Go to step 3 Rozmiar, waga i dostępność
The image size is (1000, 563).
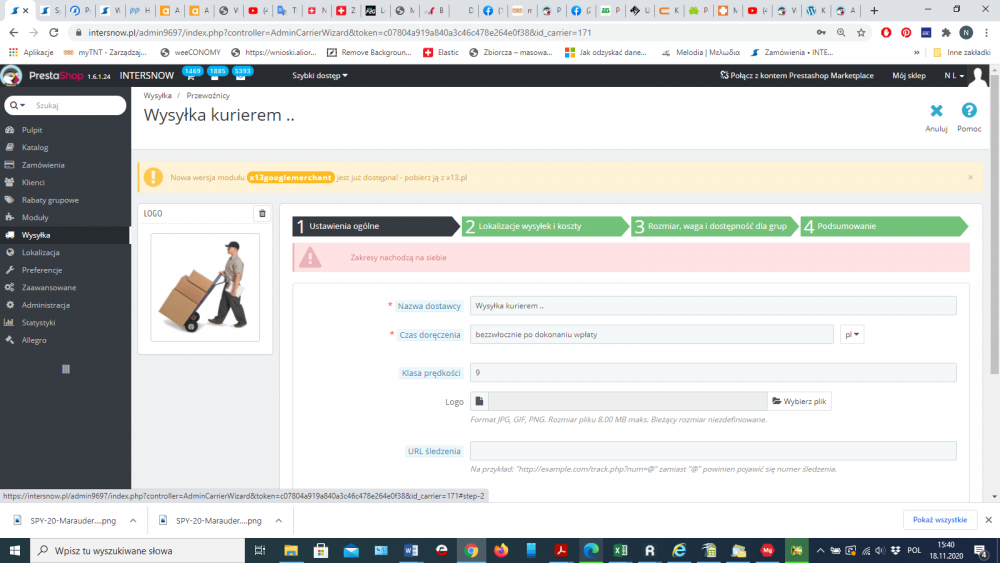point(714,226)
